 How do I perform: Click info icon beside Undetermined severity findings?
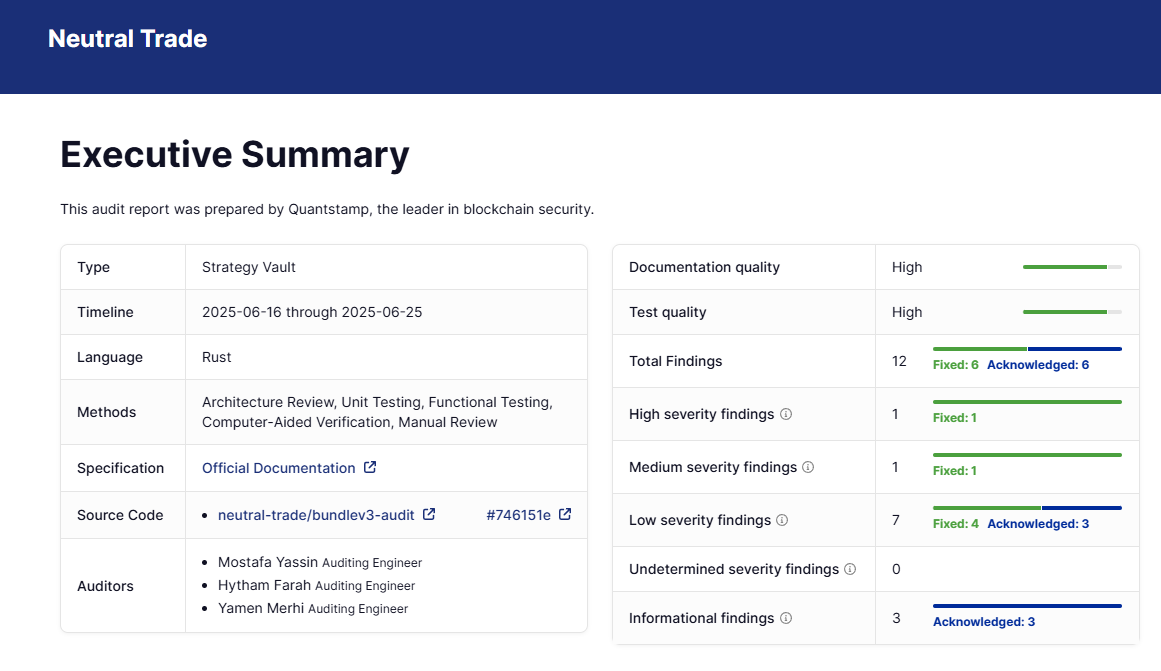(x=850, y=569)
